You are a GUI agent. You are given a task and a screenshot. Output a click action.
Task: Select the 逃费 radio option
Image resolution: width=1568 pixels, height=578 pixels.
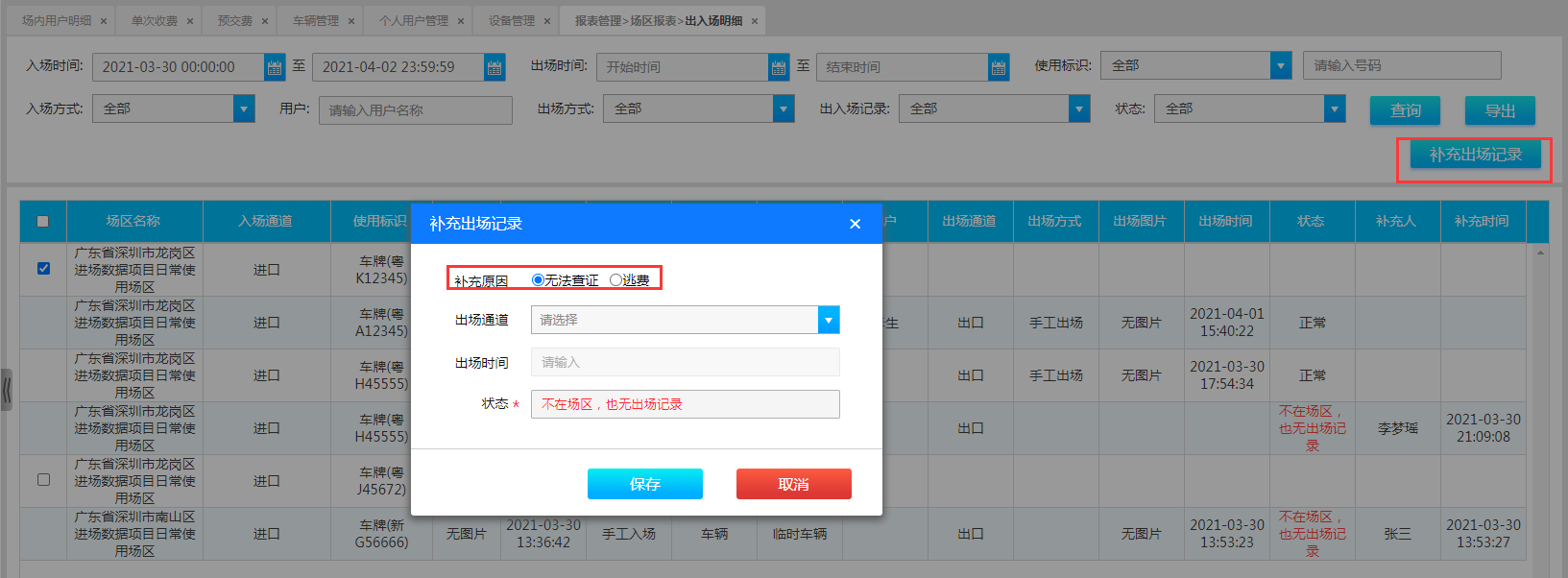615,280
